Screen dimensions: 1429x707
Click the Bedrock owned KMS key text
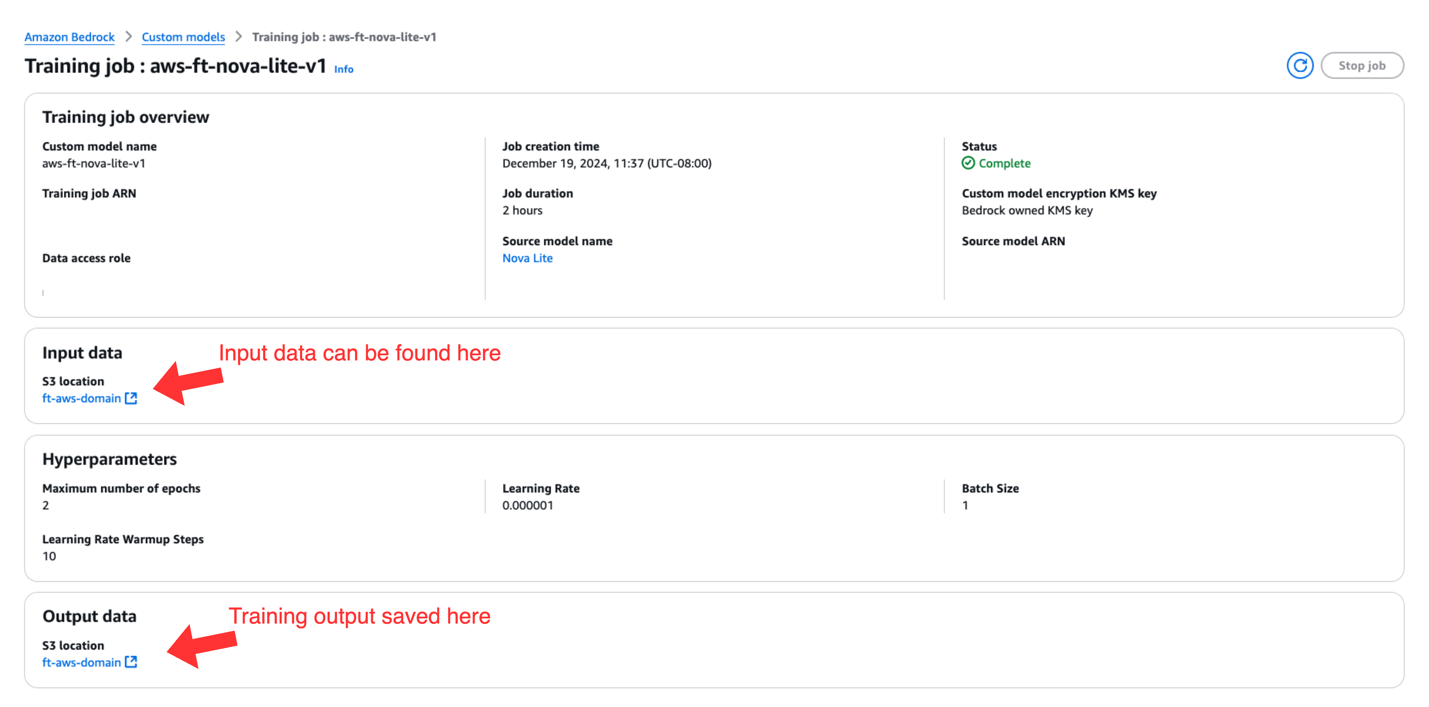coord(1027,211)
